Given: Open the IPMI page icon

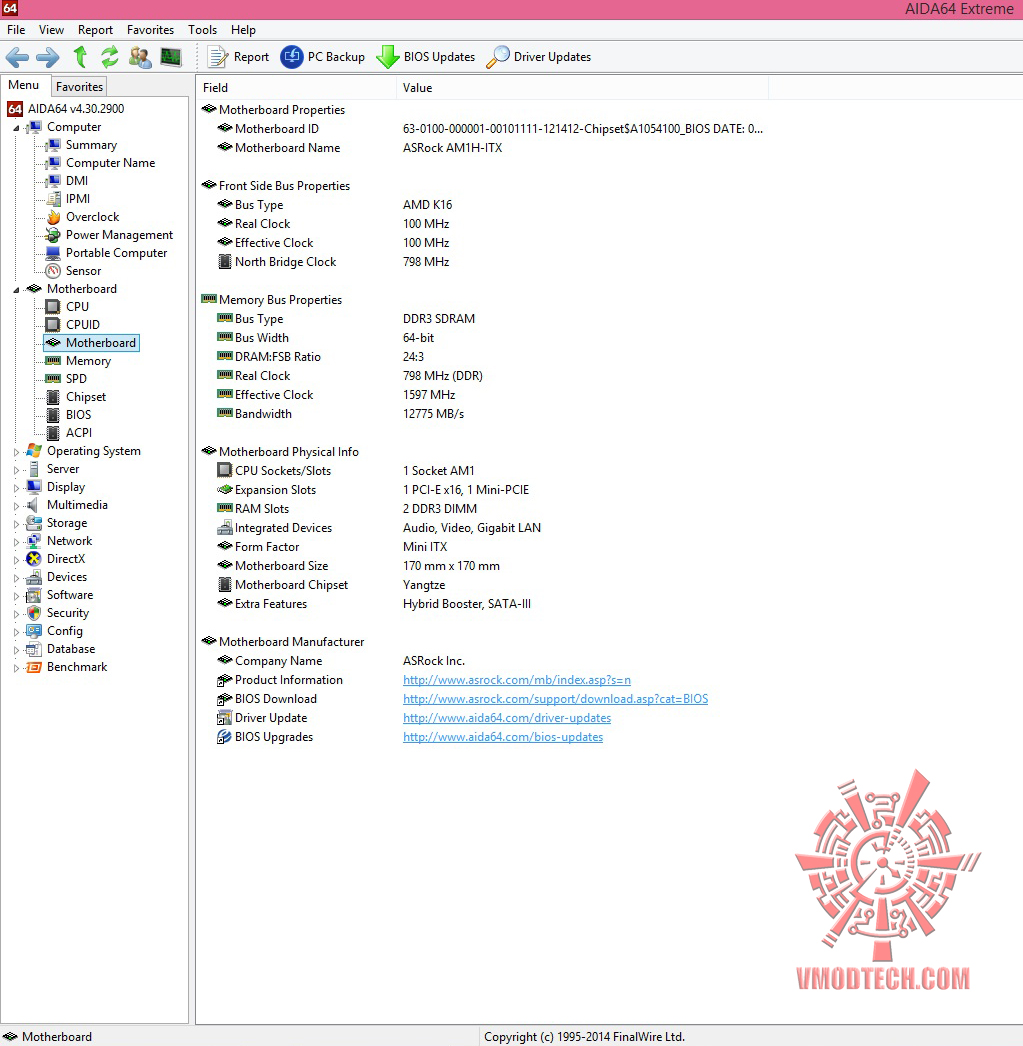Looking at the screenshot, I should [53, 199].
